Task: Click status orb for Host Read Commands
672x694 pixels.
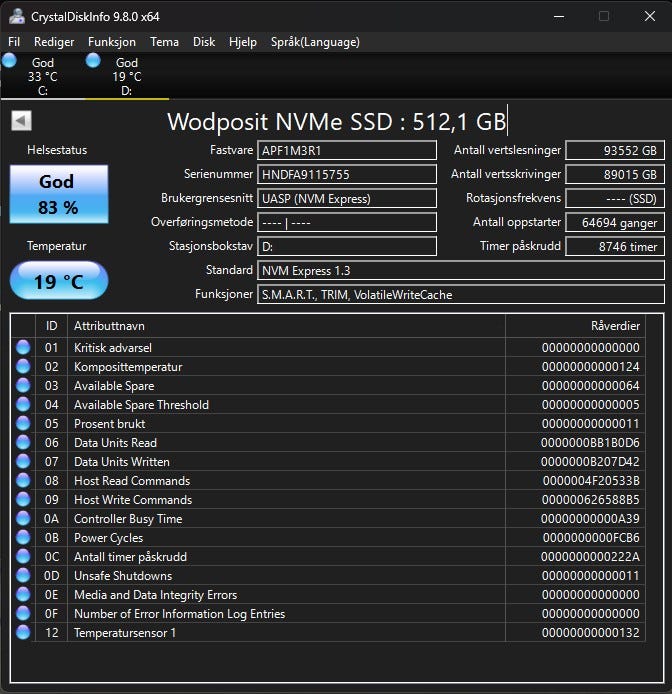Action: [x=23, y=481]
